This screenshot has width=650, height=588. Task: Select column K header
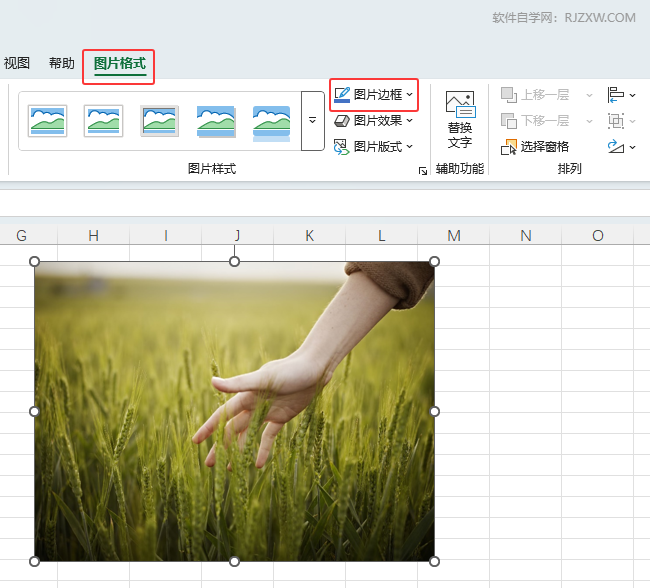[309, 236]
